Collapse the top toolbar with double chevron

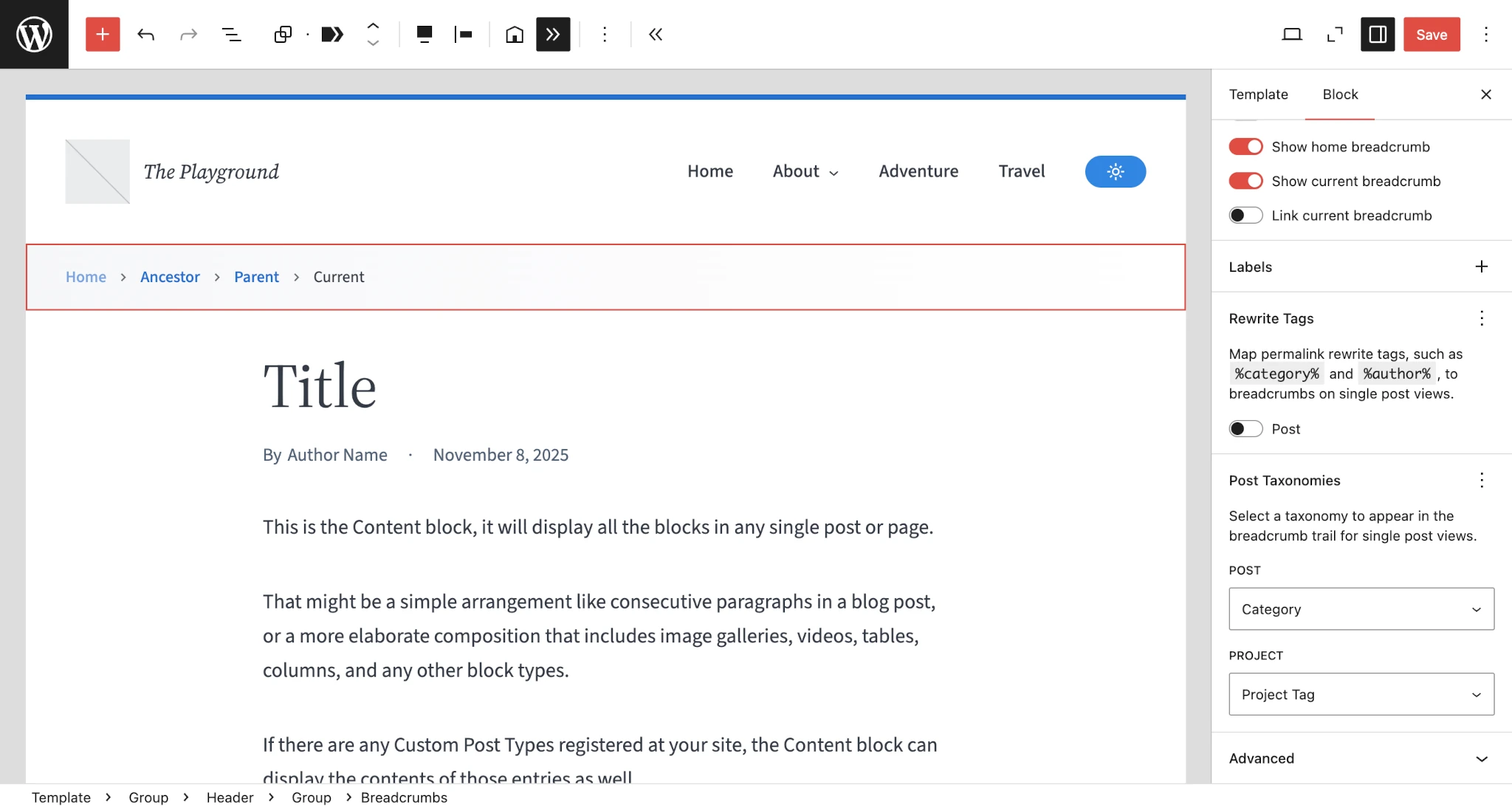655,34
